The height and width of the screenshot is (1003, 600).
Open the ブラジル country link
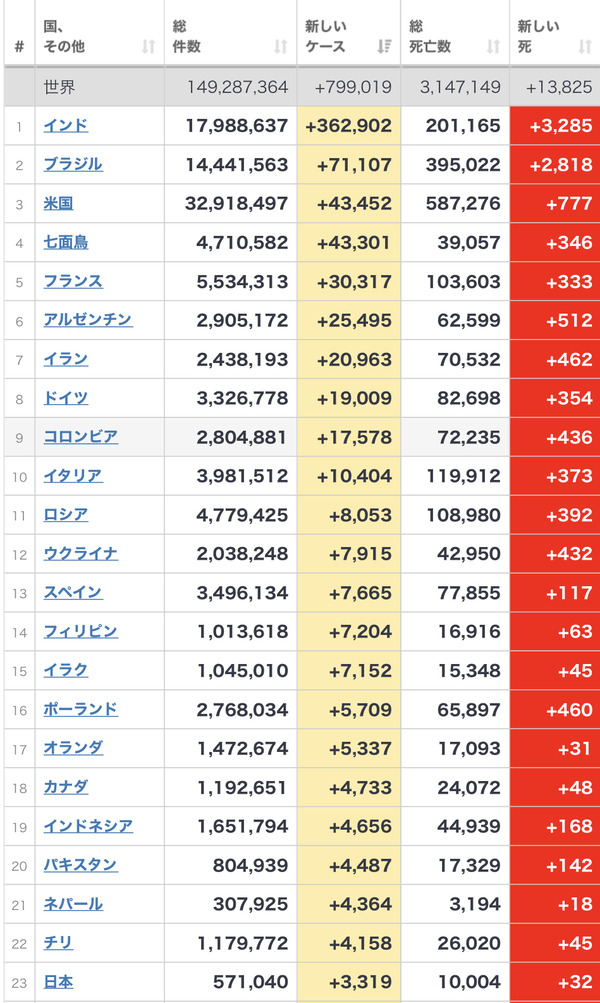click(x=73, y=164)
